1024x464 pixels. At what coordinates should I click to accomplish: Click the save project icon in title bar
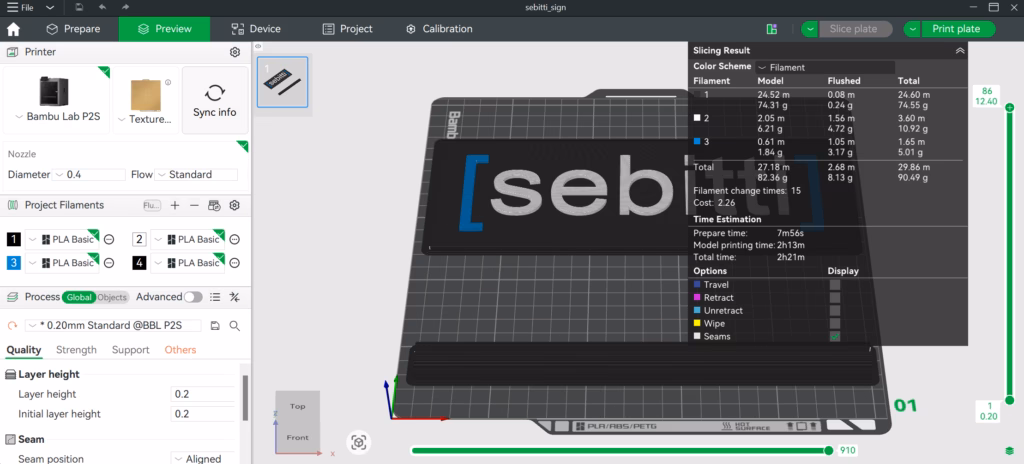pos(79,7)
